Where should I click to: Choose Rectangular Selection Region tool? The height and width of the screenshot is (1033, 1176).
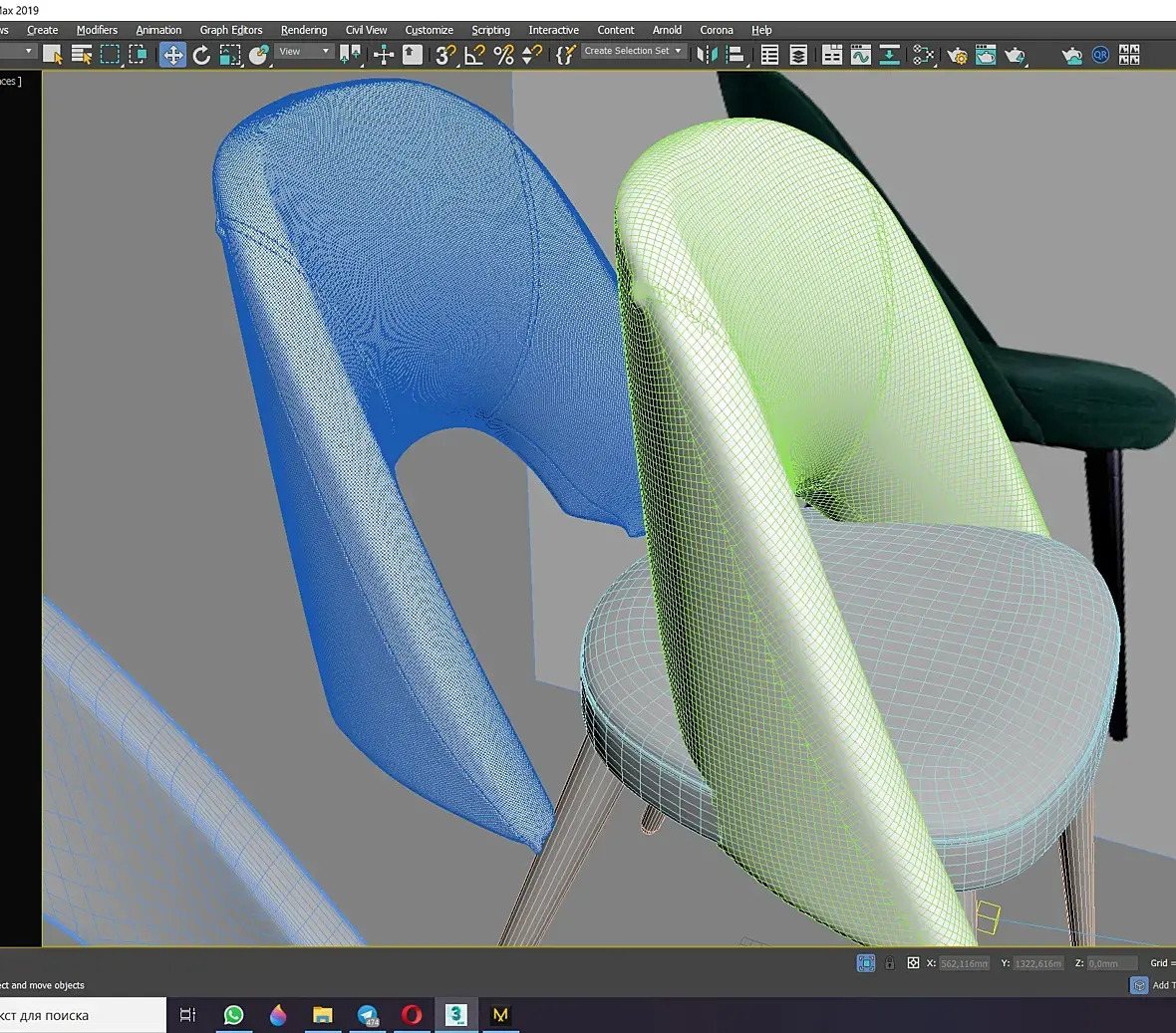coord(111,55)
